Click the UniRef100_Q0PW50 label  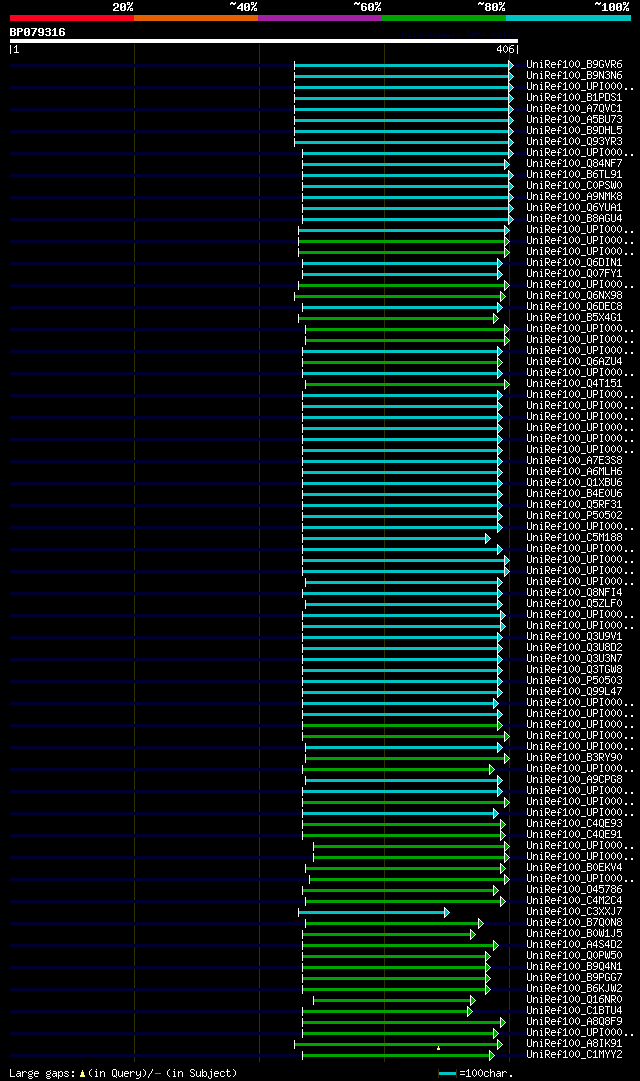click(x=574, y=956)
